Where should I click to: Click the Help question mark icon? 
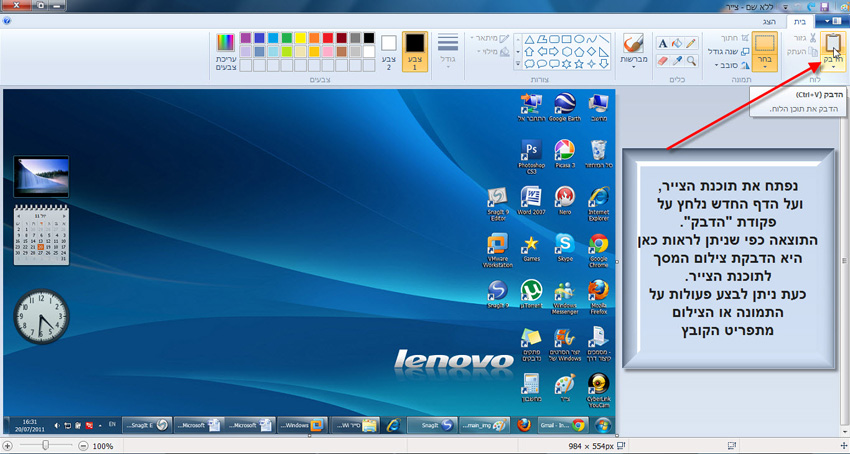pyautogui.click(x=7, y=21)
